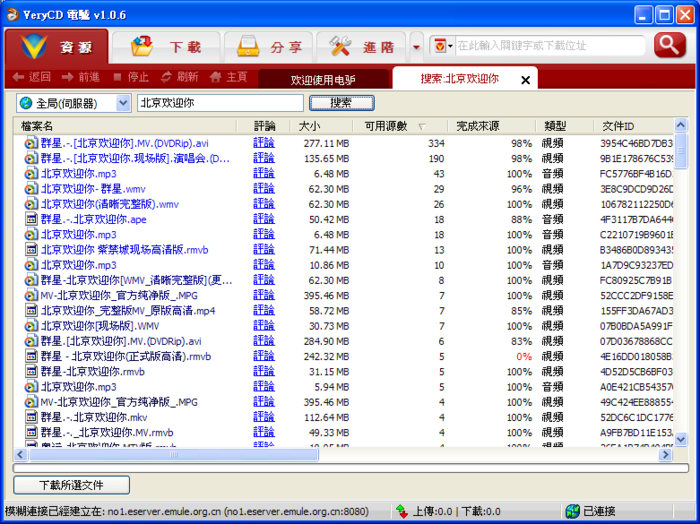Click upload/download arrows status icon
This screenshot has width=700, height=524.
click(402, 511)
